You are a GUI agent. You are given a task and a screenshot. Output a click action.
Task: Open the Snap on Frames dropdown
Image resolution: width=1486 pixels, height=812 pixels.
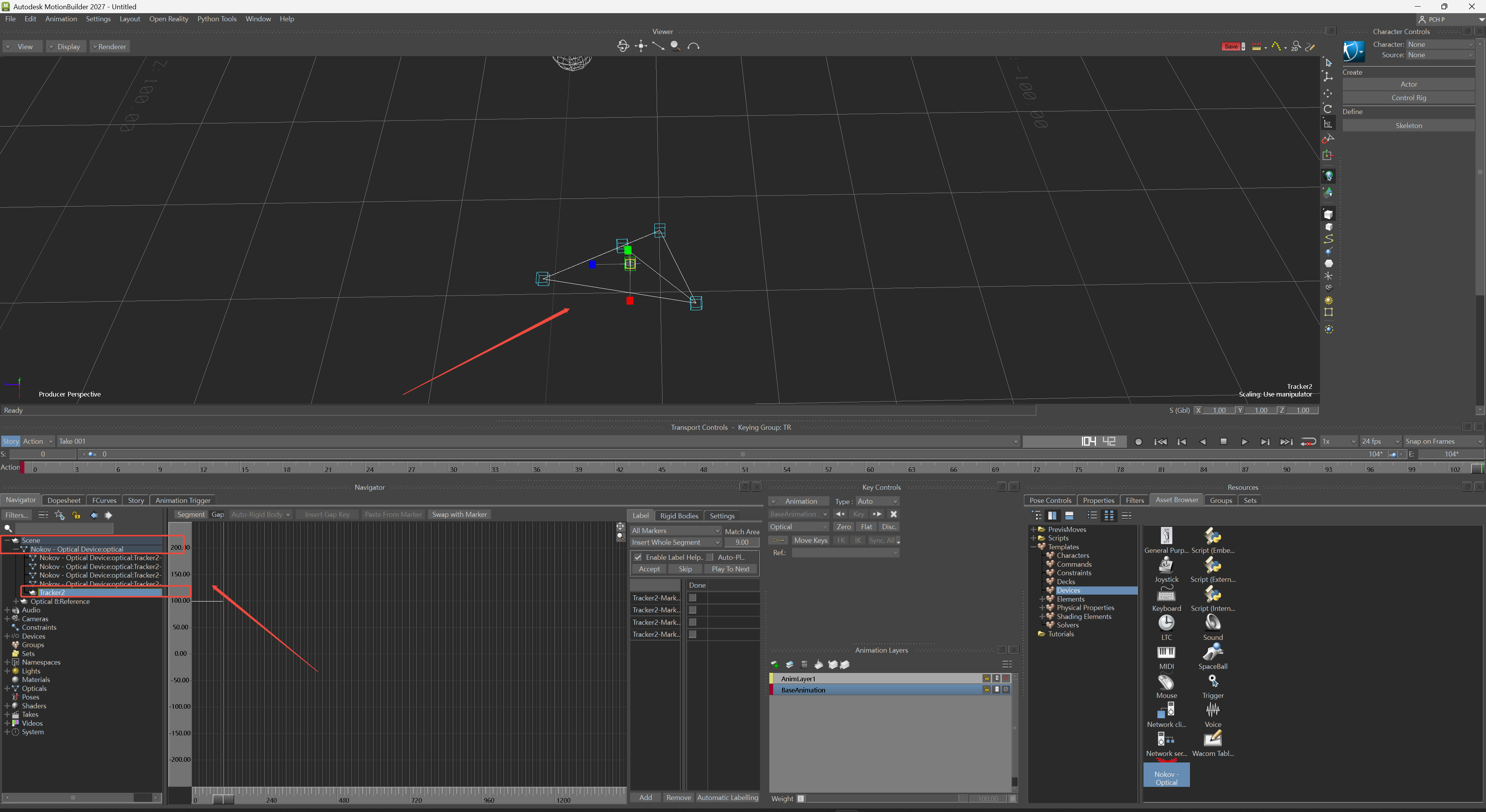[x=1443, y=441]
